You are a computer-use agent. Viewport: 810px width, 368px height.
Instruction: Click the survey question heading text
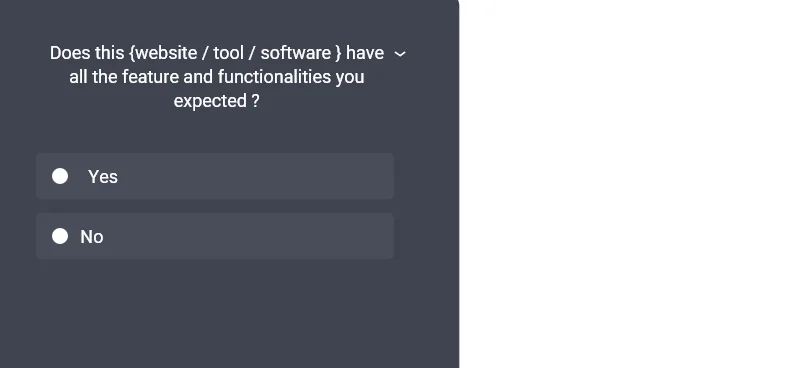(217, 77)
